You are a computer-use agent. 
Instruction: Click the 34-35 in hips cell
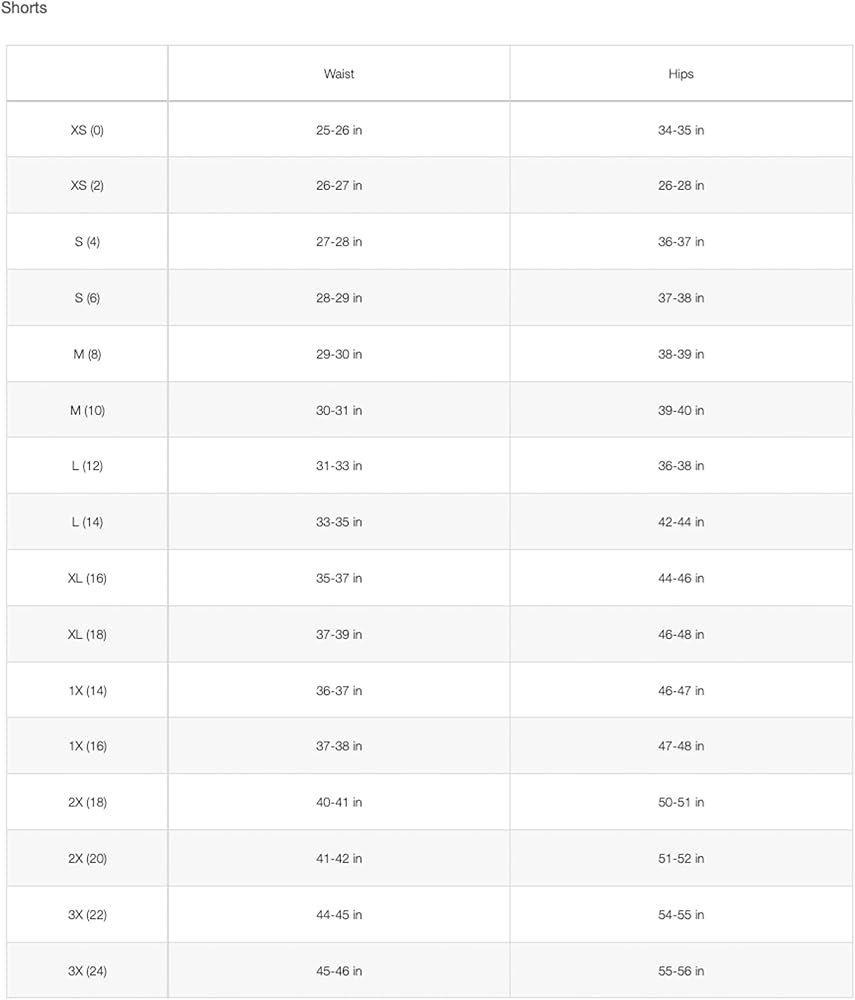click(x=681, y=130)
